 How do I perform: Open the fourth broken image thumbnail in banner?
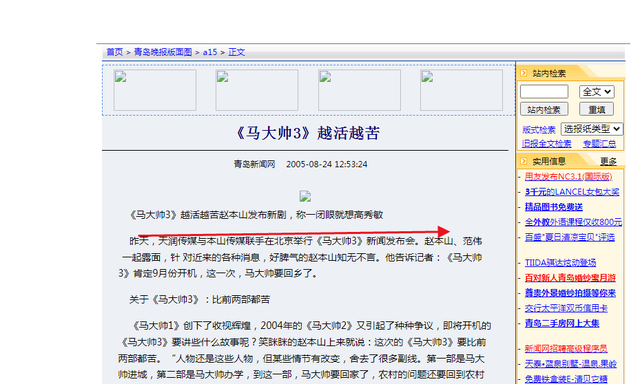point(461,90)
